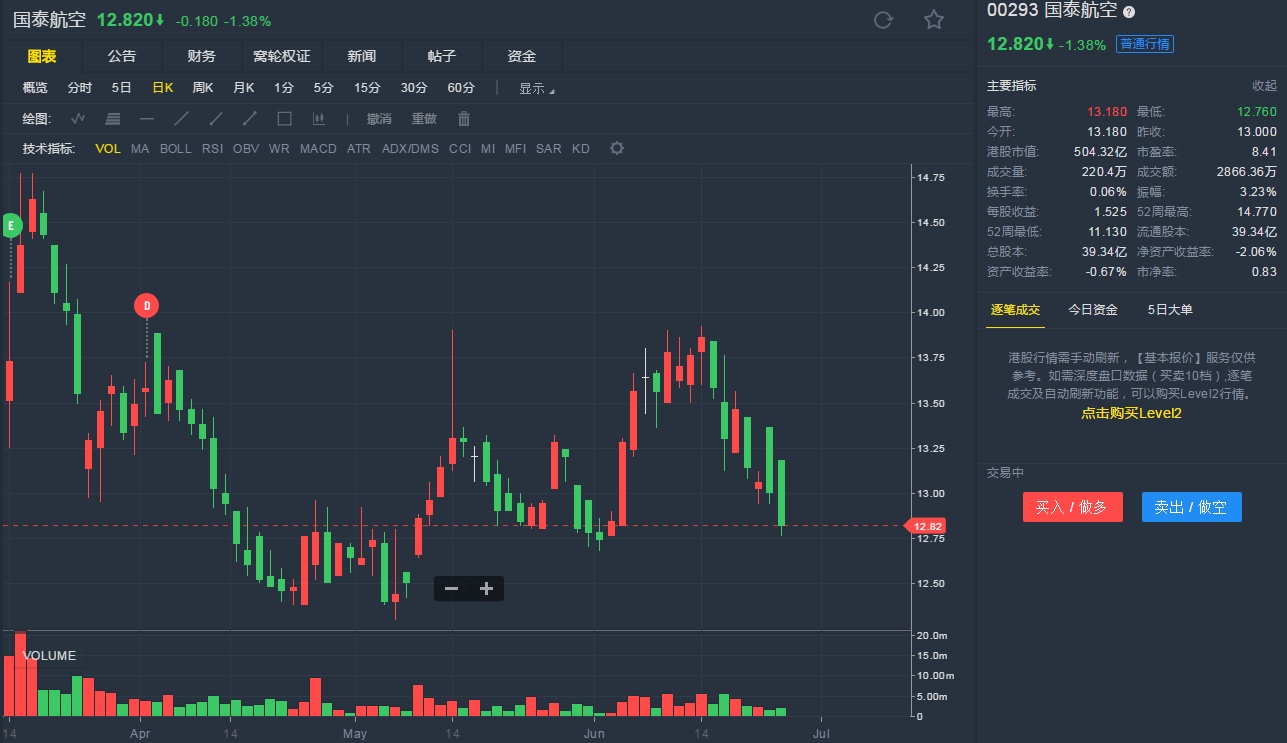
Task: Open the 新闻 news tab
Action: coord(362,57)
